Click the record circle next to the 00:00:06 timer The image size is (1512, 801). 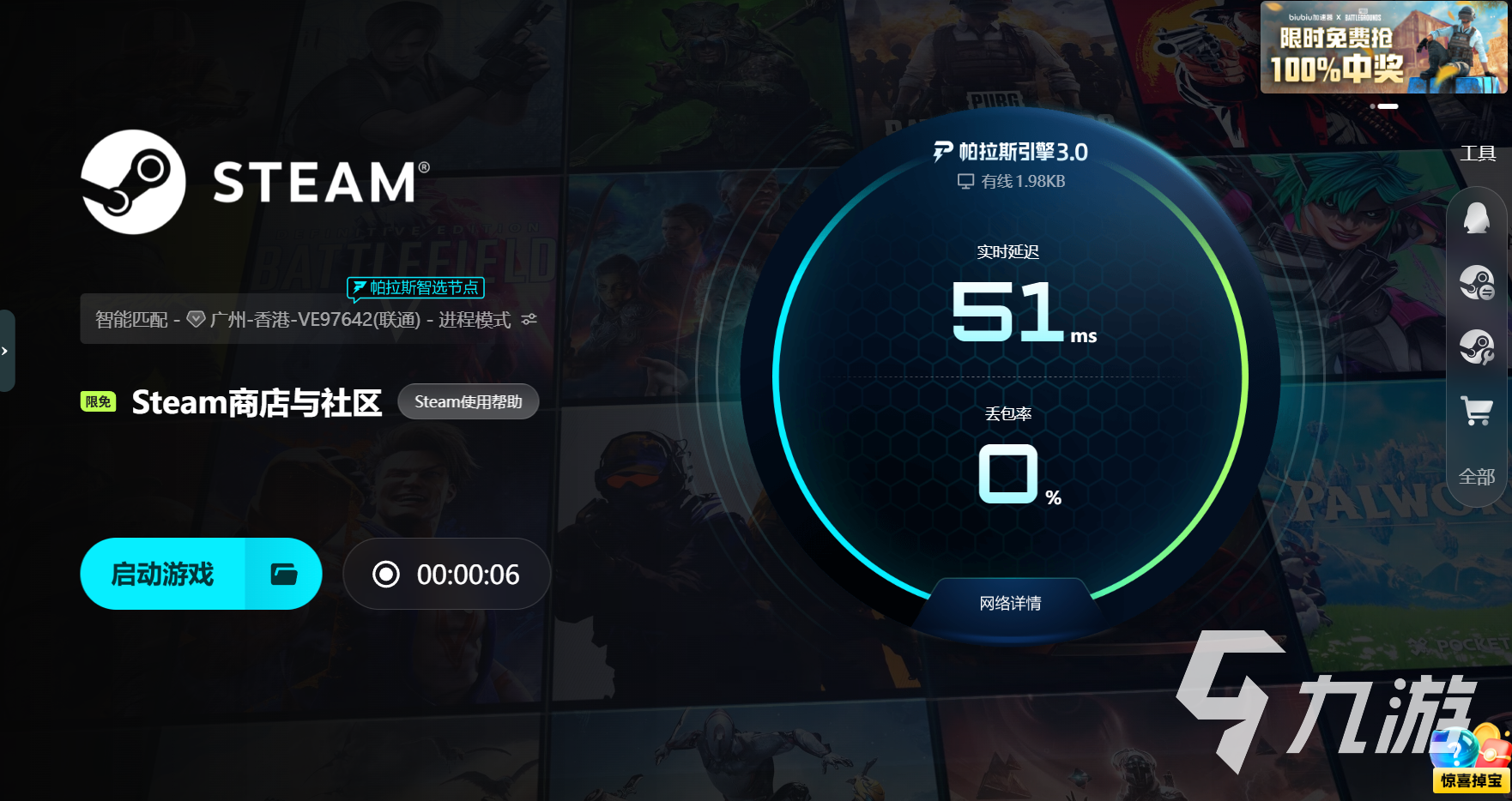(x=386, y=574)
